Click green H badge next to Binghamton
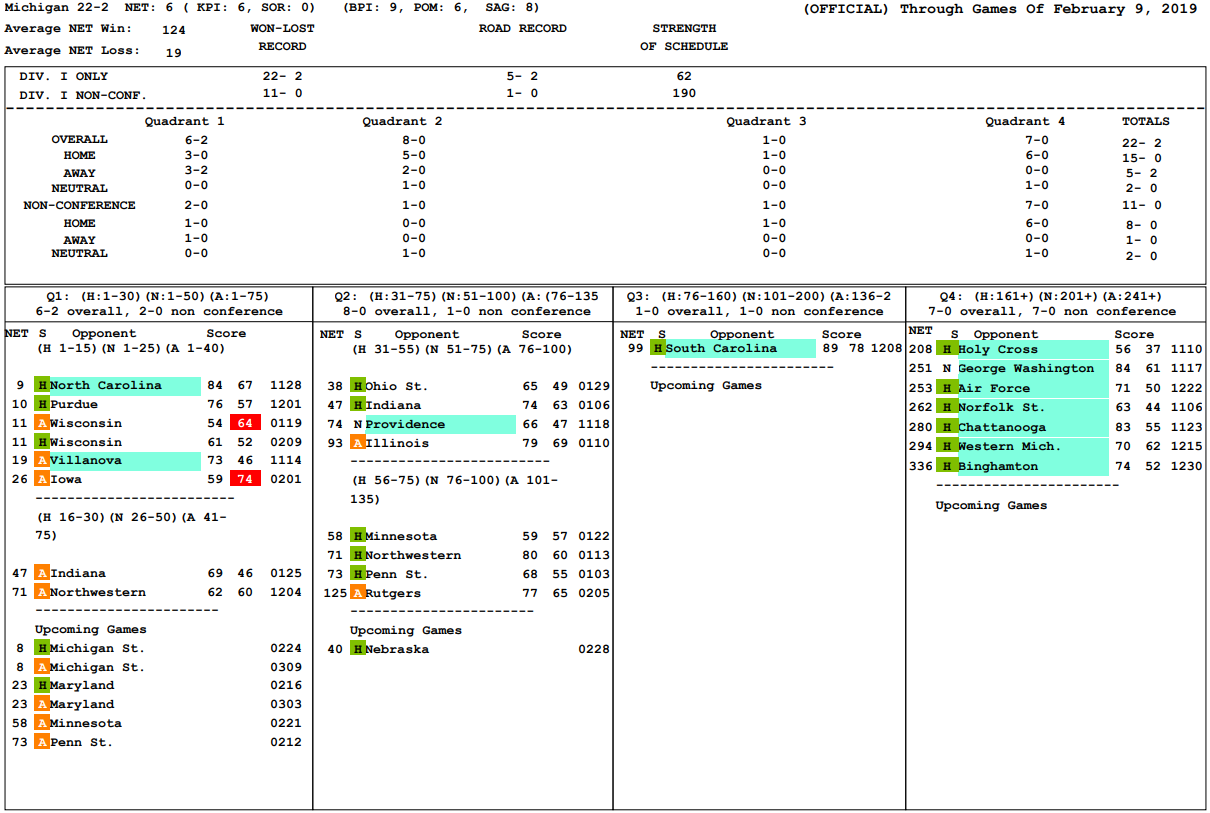 click(x=947, y=466)
